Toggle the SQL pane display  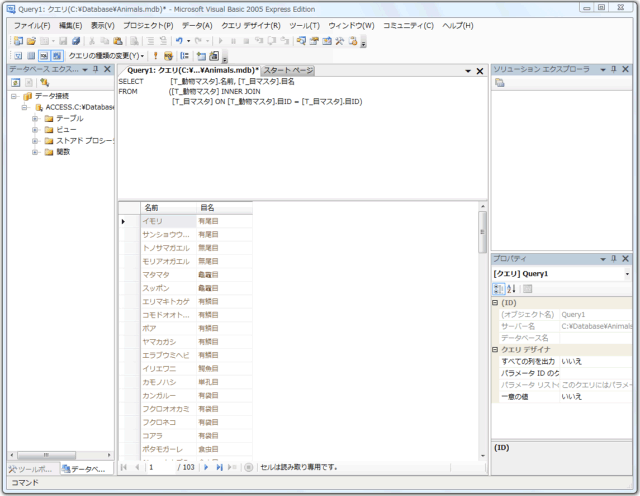[x=44, y=56]
